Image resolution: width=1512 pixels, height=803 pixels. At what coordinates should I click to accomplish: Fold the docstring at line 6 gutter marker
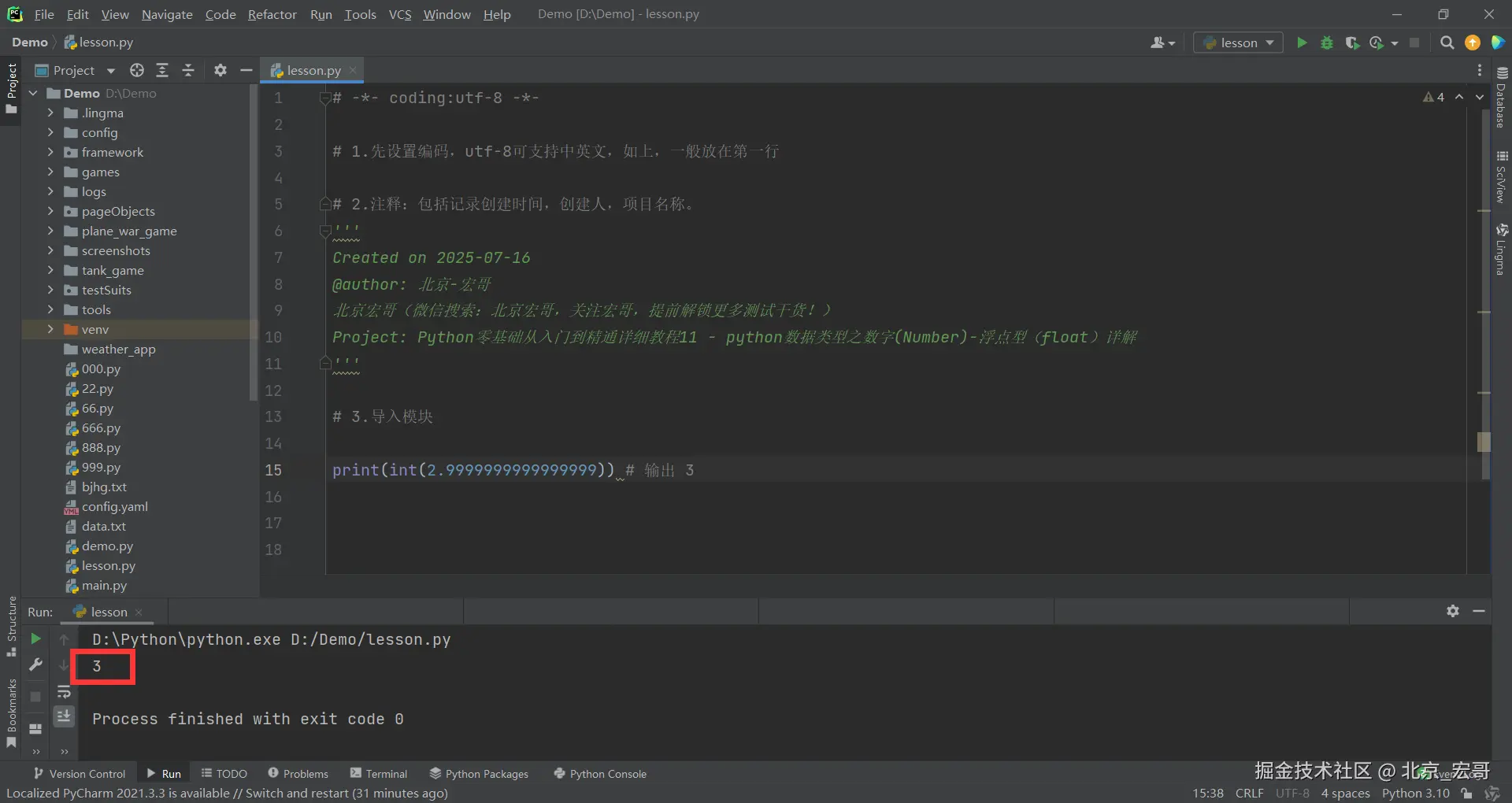(x=324, y=231)
